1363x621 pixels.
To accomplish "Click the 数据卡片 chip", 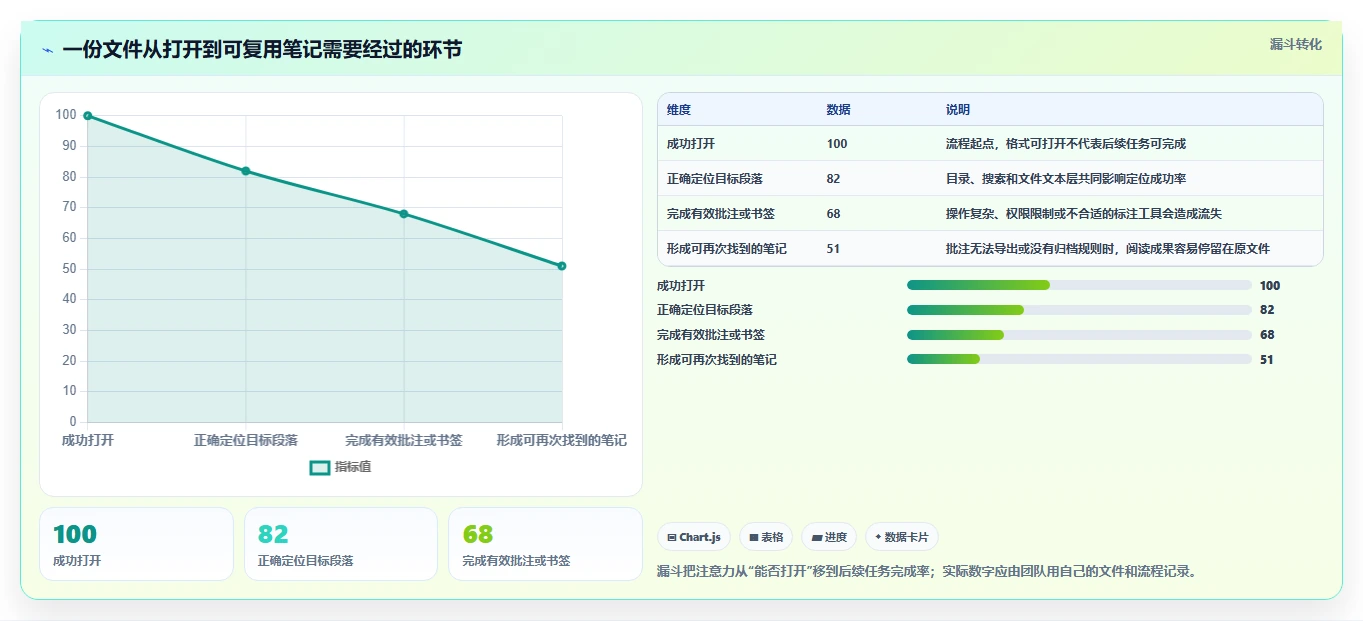I will 902,537.
